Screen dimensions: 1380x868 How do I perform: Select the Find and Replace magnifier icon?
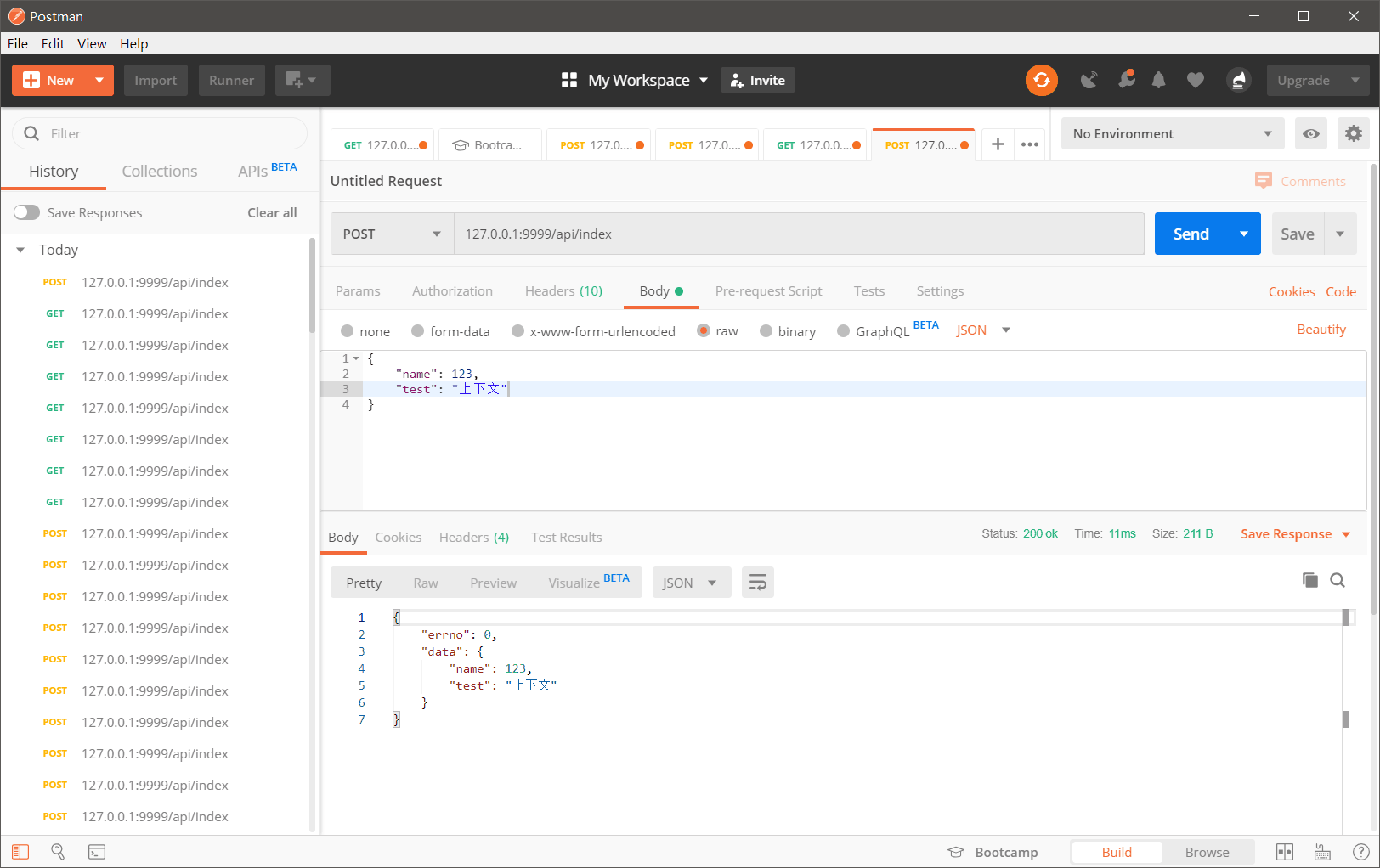[58, 851]
